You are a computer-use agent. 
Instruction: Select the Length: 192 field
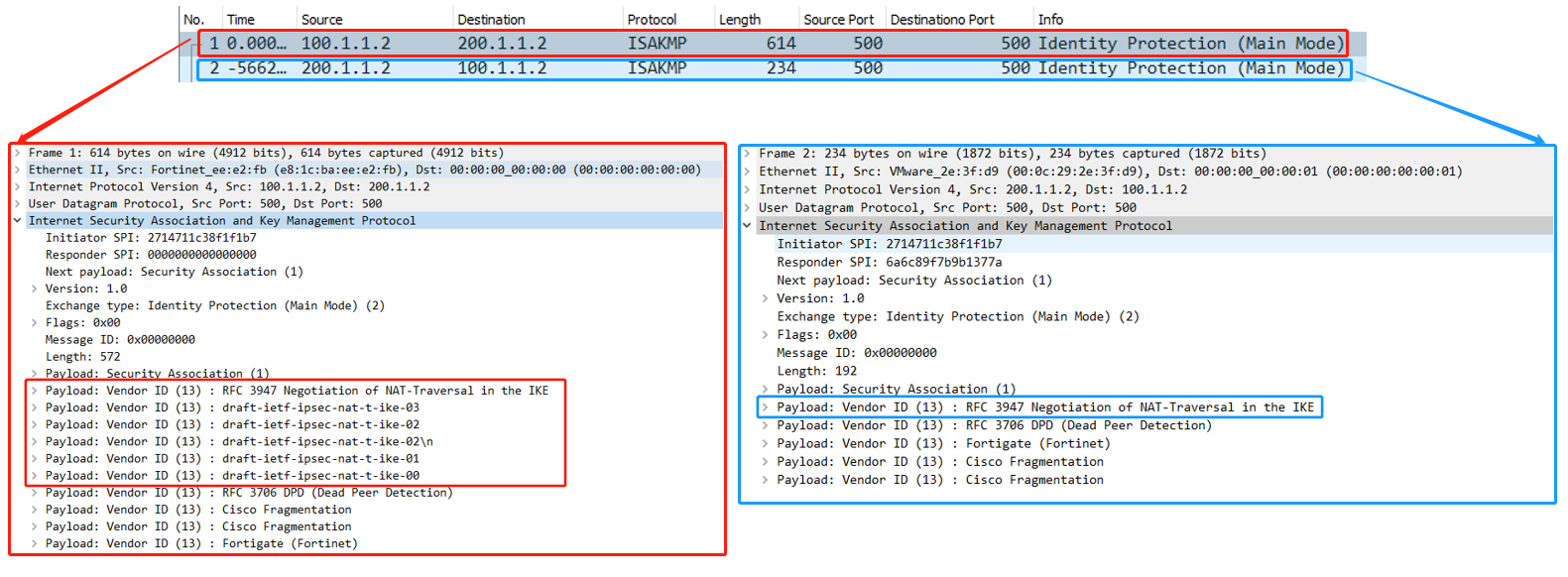(816, 371)
